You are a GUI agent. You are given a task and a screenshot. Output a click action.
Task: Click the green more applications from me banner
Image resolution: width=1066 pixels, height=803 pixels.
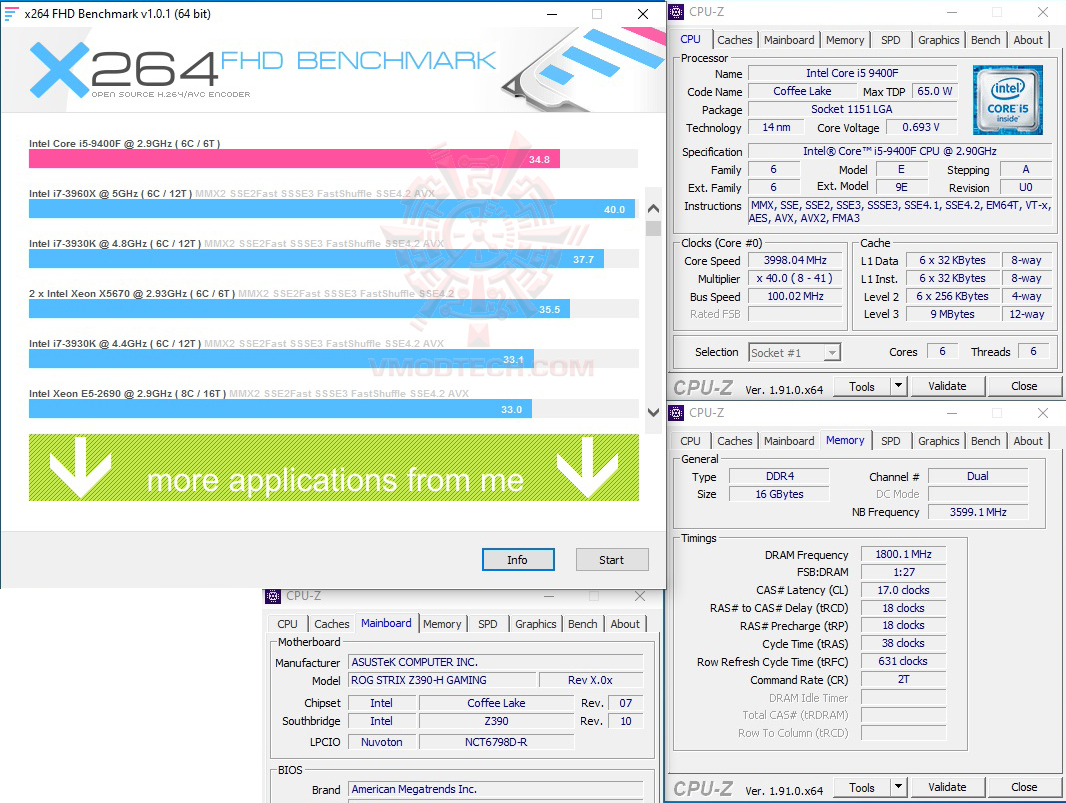[x=334, y=468]
